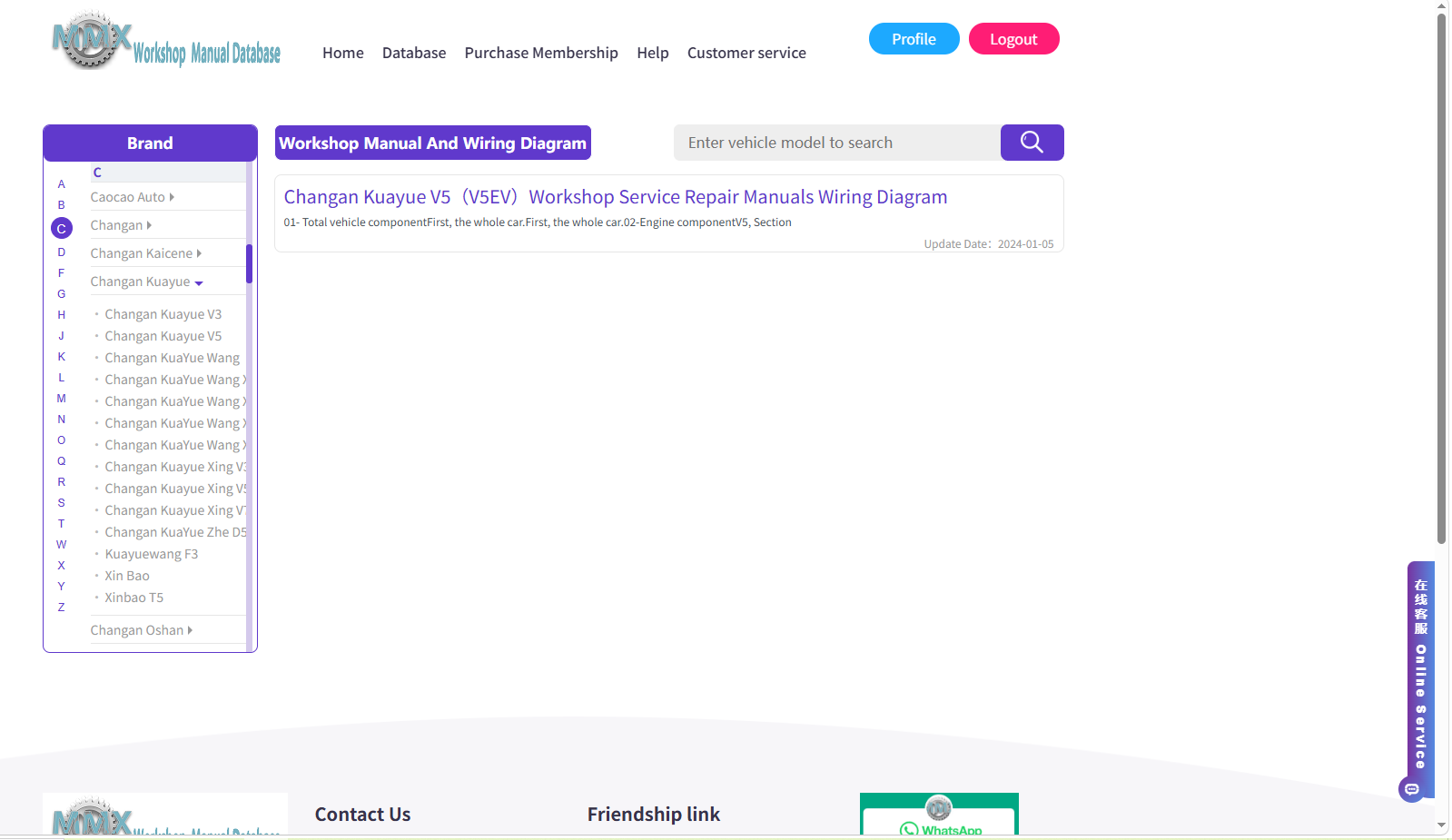Viewport: 1452px width, 840px height.
Task: Select letter O in brand index
Action: tap(62, 440)
